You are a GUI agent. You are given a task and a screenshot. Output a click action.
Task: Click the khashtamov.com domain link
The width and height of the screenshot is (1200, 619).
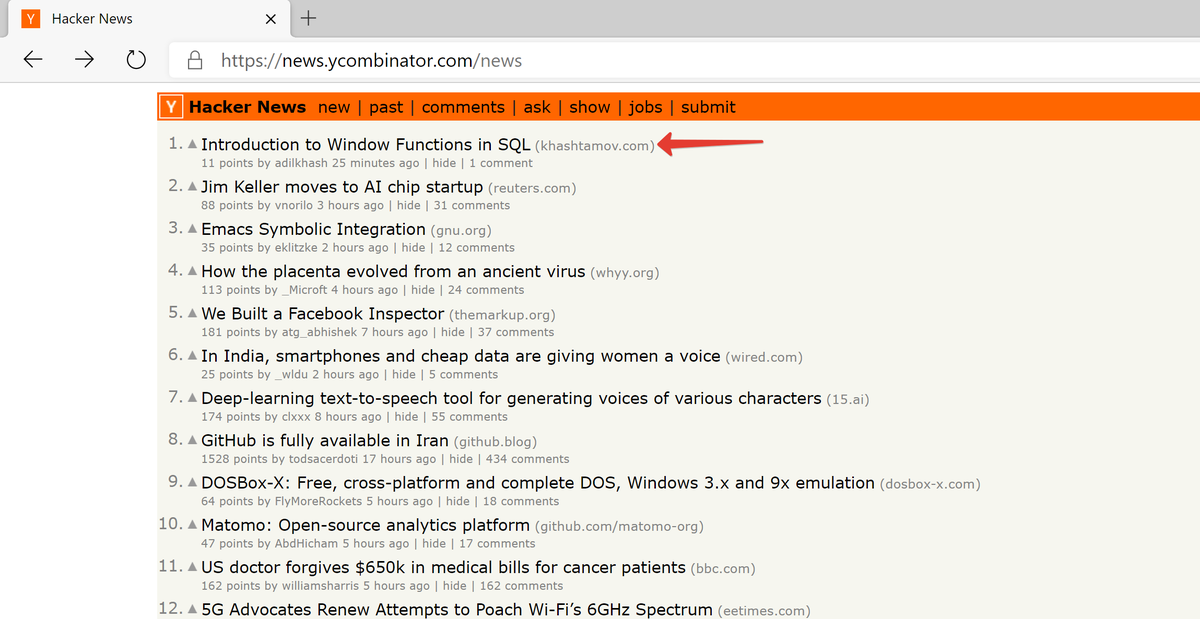tap(595, 146)
